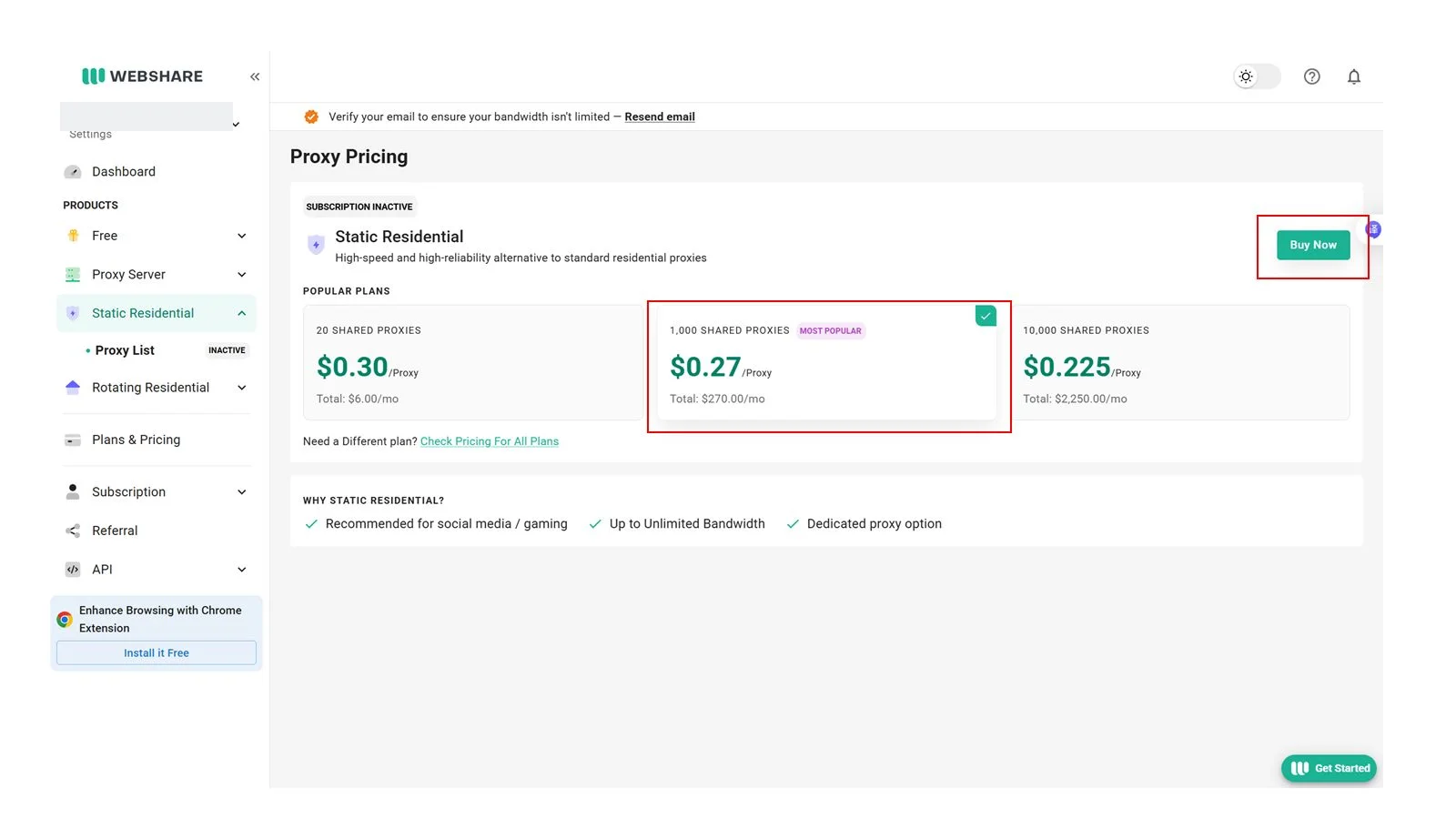
Task: Click Install it Free extension button
Action: pyautogui.click(x=157, y=653)
